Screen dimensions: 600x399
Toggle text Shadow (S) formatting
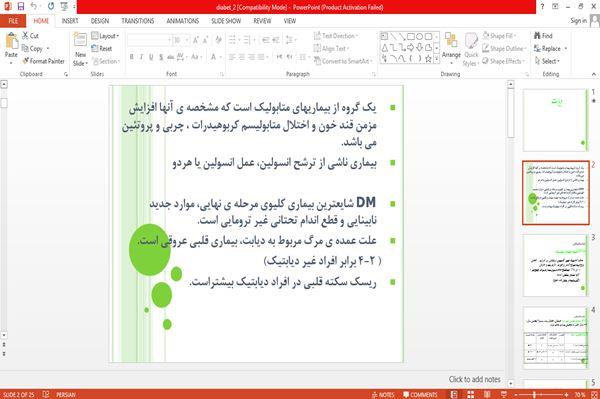pos(161,57)
